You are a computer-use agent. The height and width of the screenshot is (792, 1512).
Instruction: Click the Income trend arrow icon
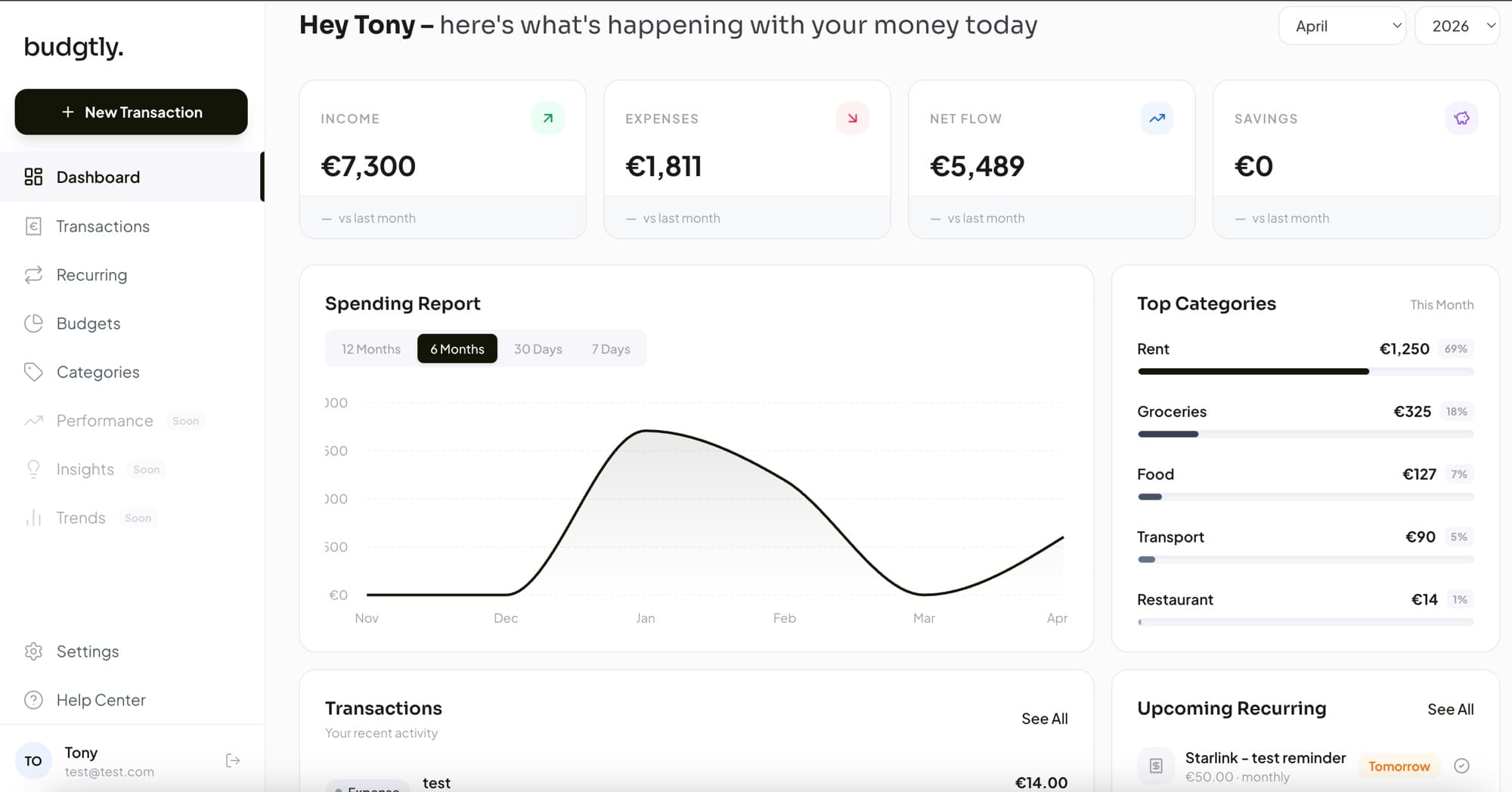[547, 118]
